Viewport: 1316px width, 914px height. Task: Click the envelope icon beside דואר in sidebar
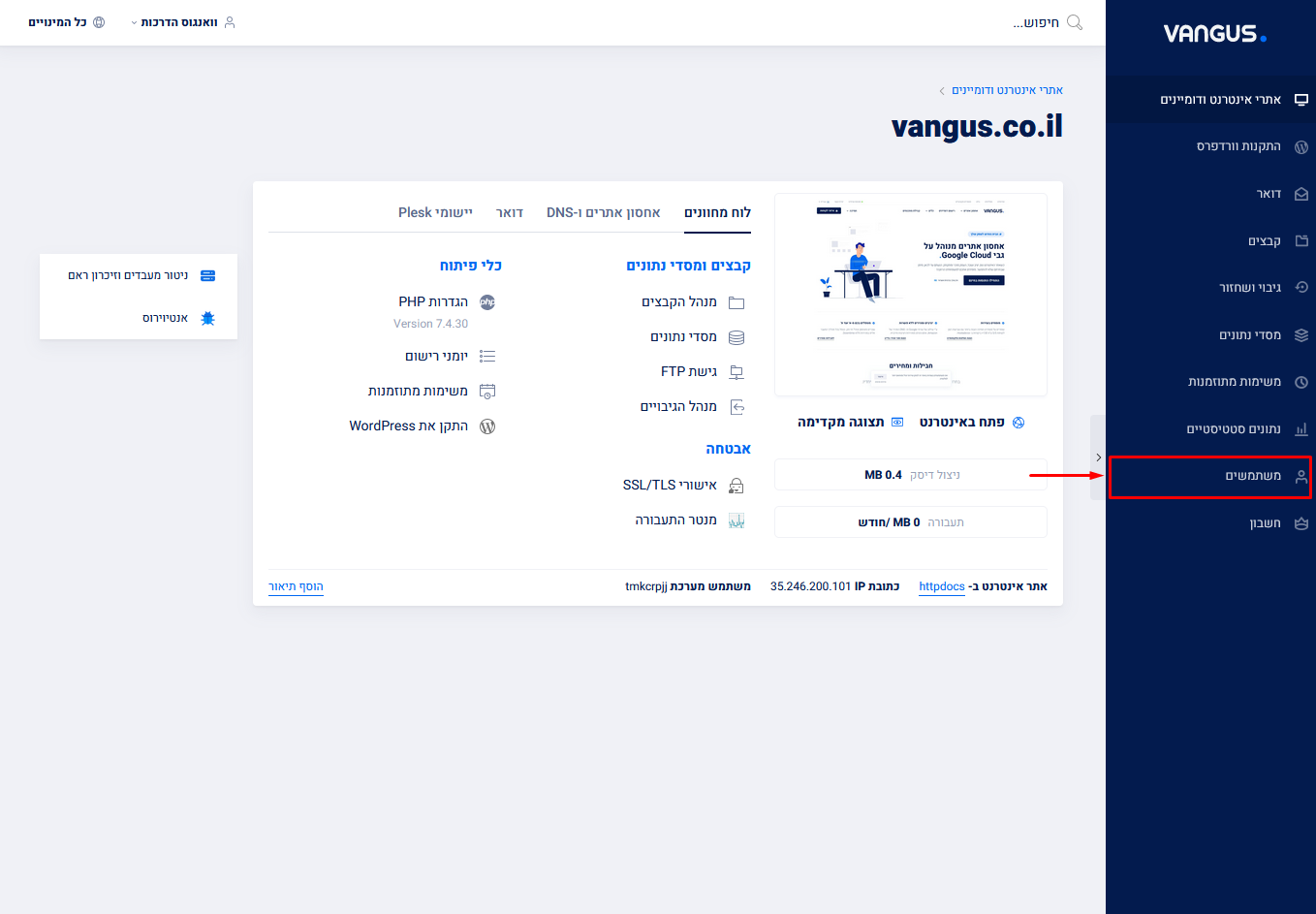pos(1301,194)
